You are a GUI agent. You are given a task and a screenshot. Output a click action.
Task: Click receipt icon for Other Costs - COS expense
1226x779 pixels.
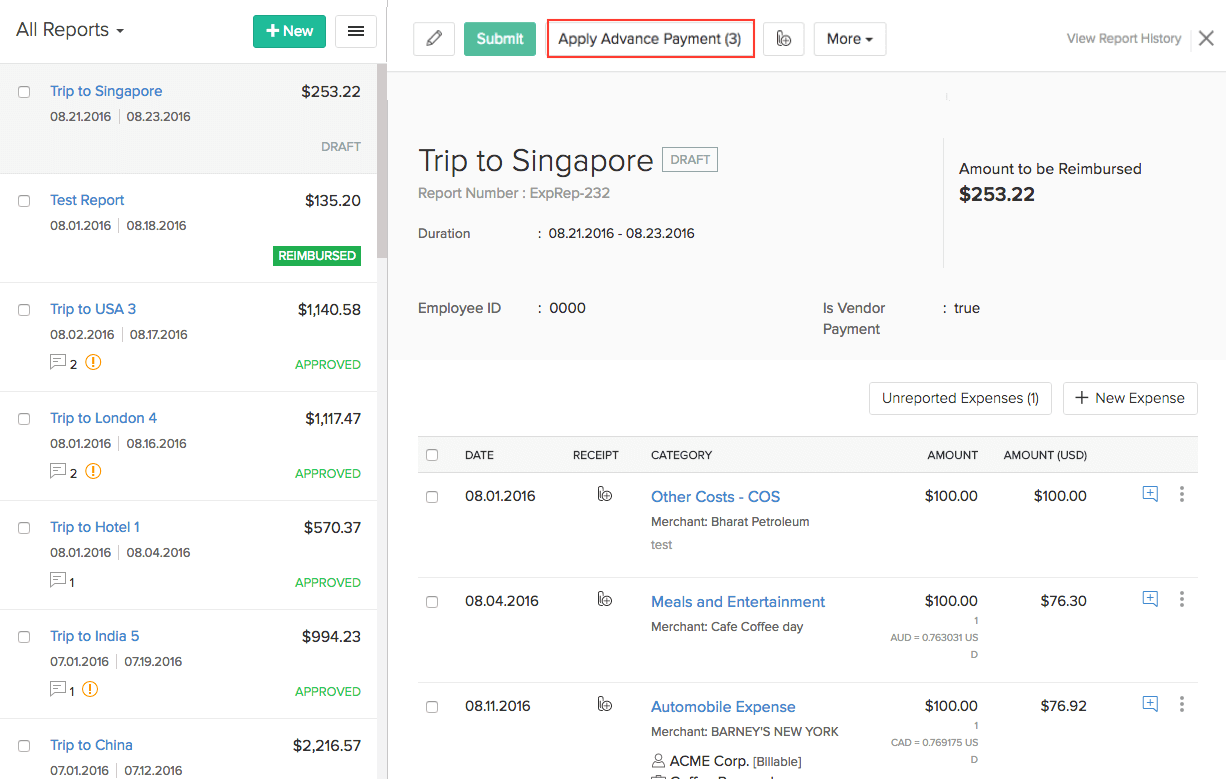pyautogui.click(x=604, y=494)
